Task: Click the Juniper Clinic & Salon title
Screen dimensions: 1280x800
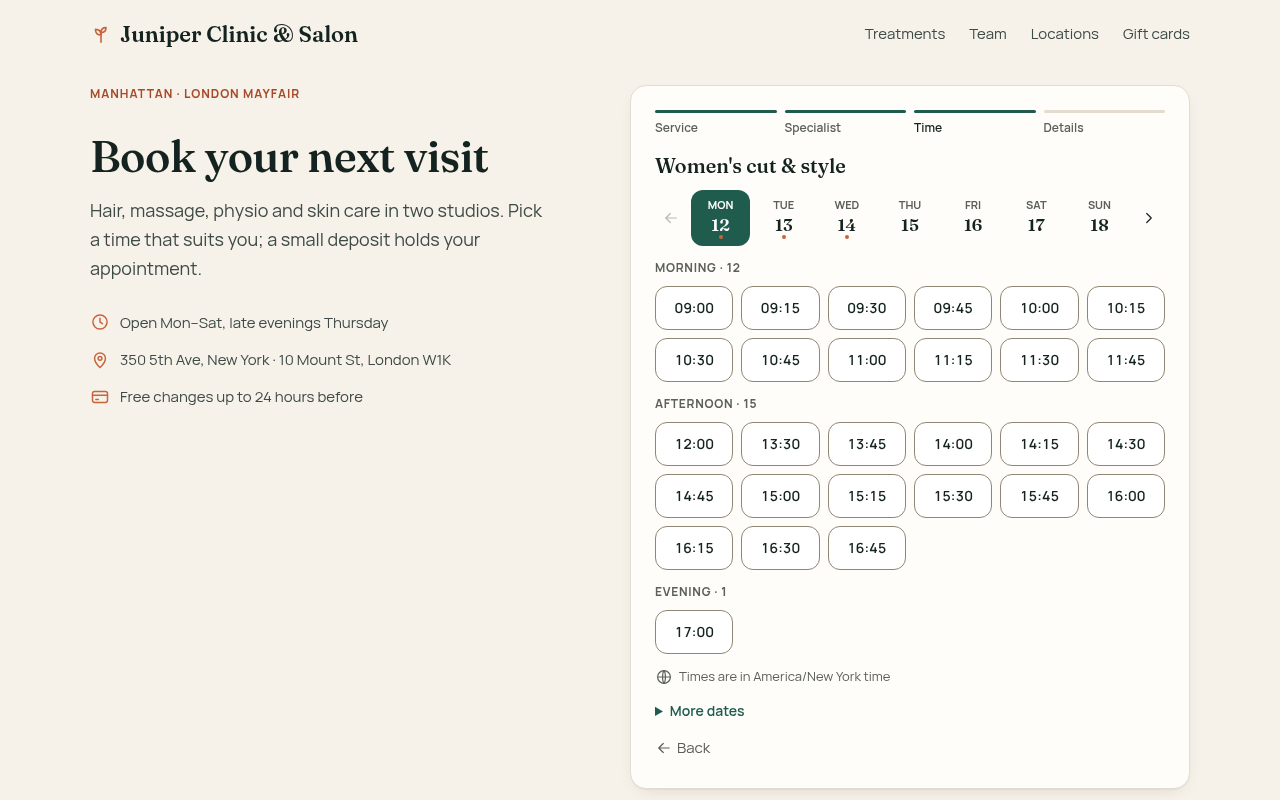Action: (239, 35)
